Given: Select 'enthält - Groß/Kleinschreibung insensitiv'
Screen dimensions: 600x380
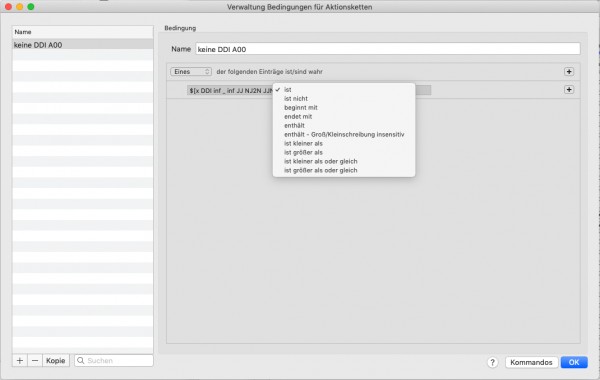Looking at the screenshot, I should click(x=344, y=134).
